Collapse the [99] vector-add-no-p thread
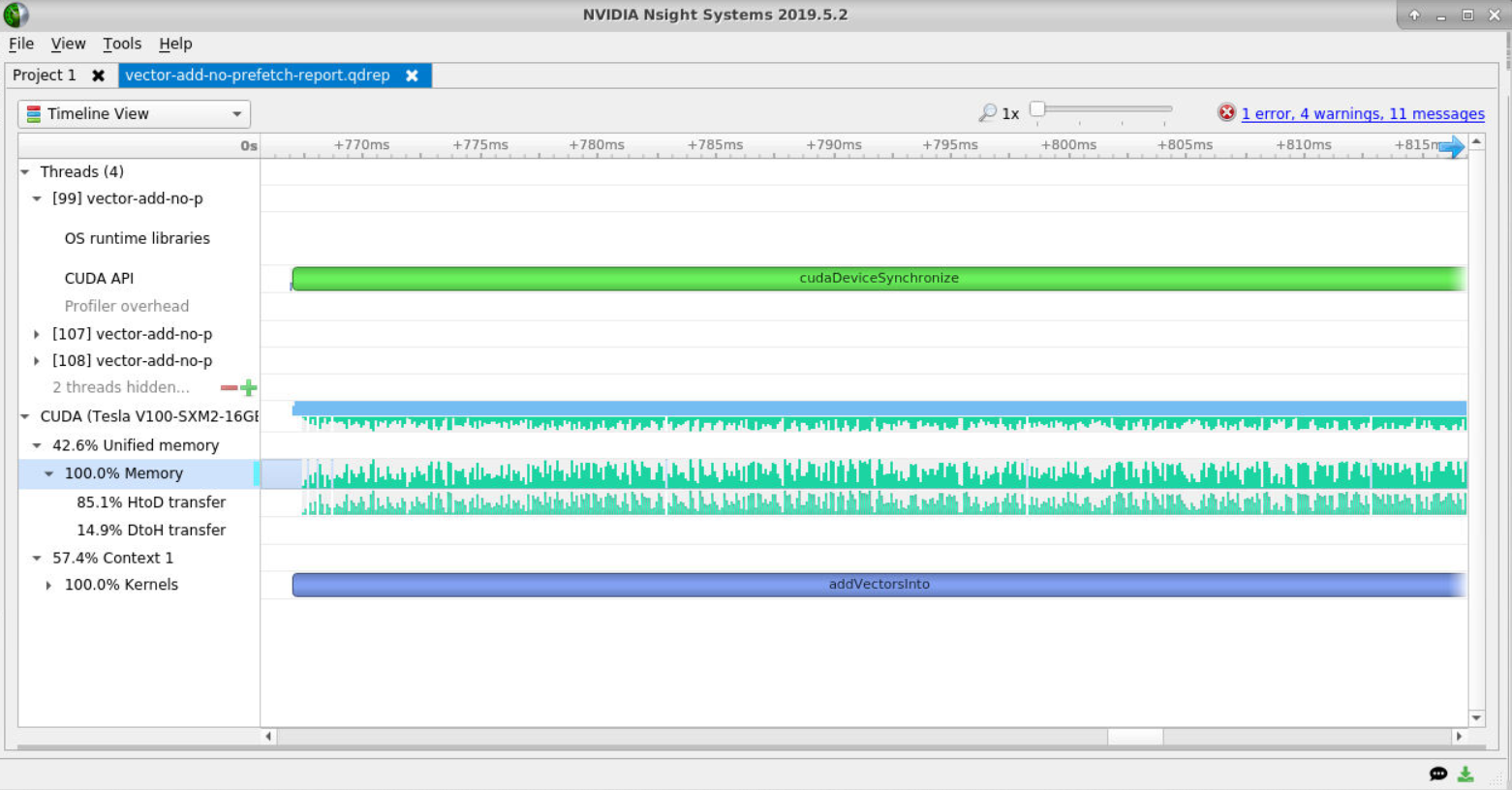This screenshot has height=790, width=1512. pos(37,198)
